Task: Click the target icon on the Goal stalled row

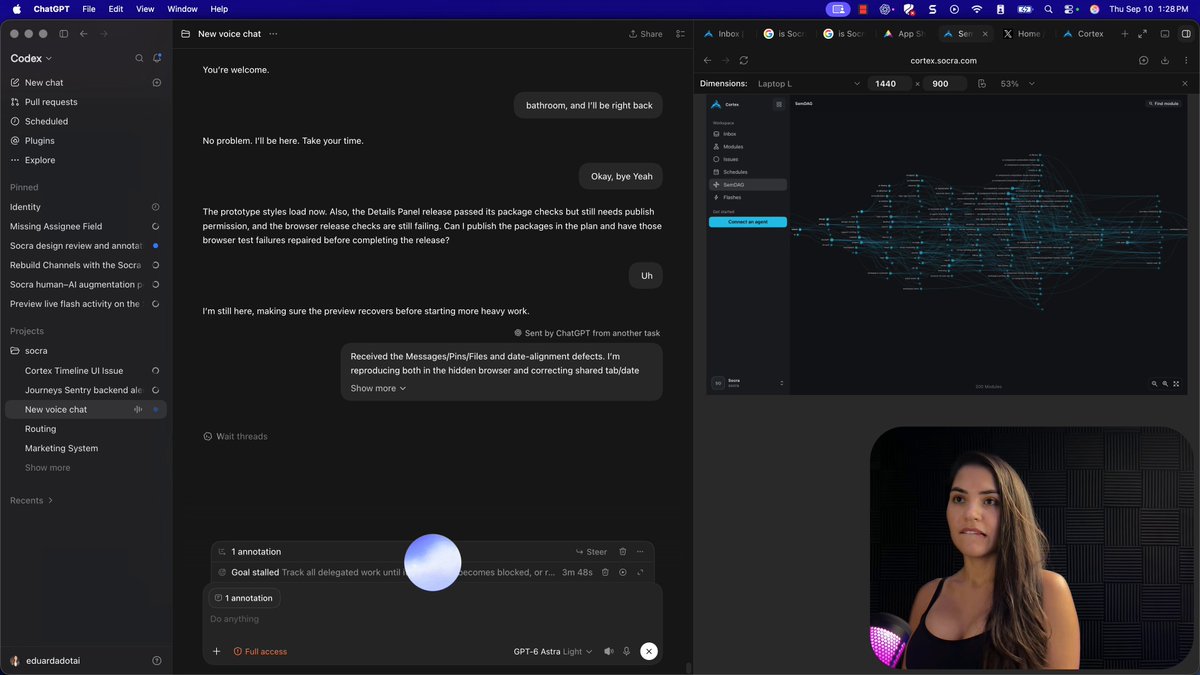Action: coord(623,572)
